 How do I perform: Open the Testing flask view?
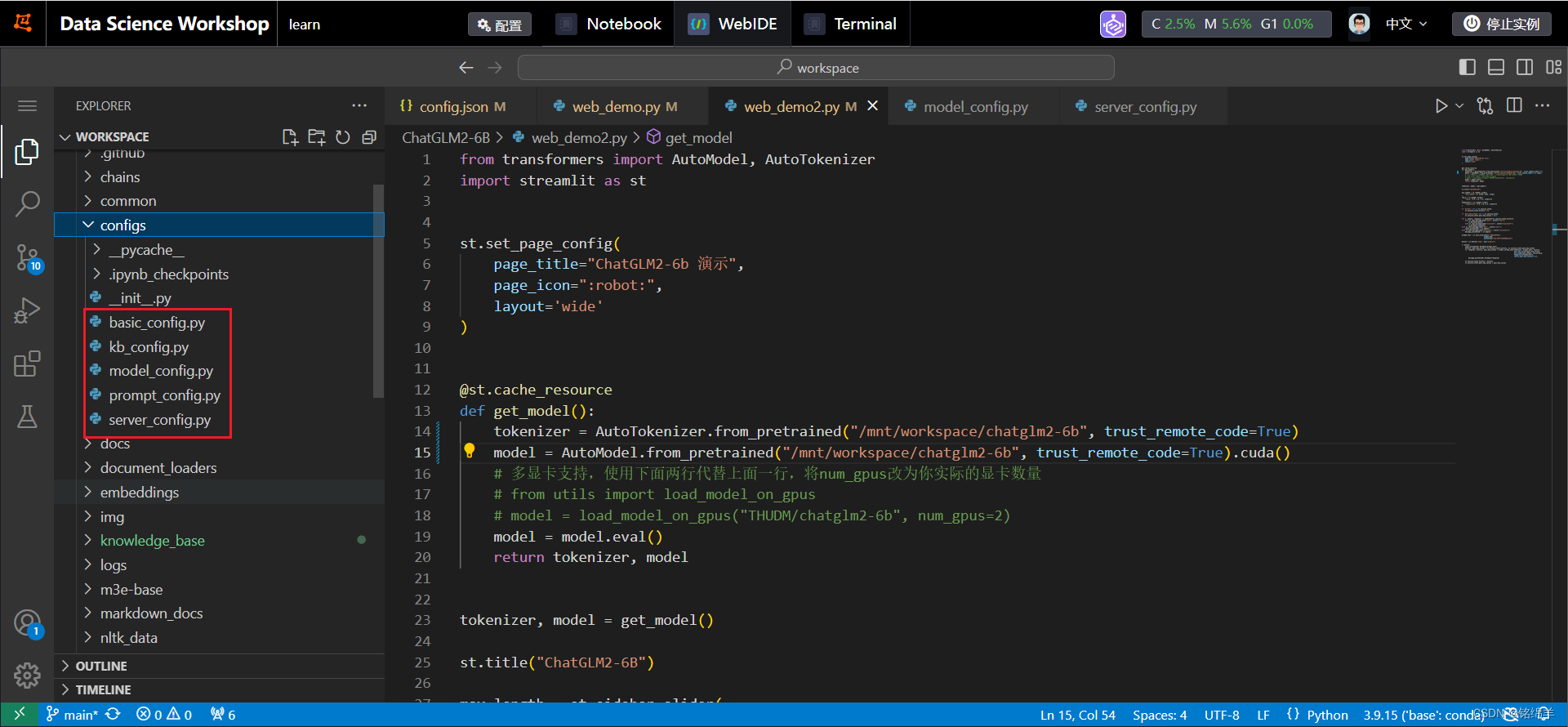pos(27,417)
